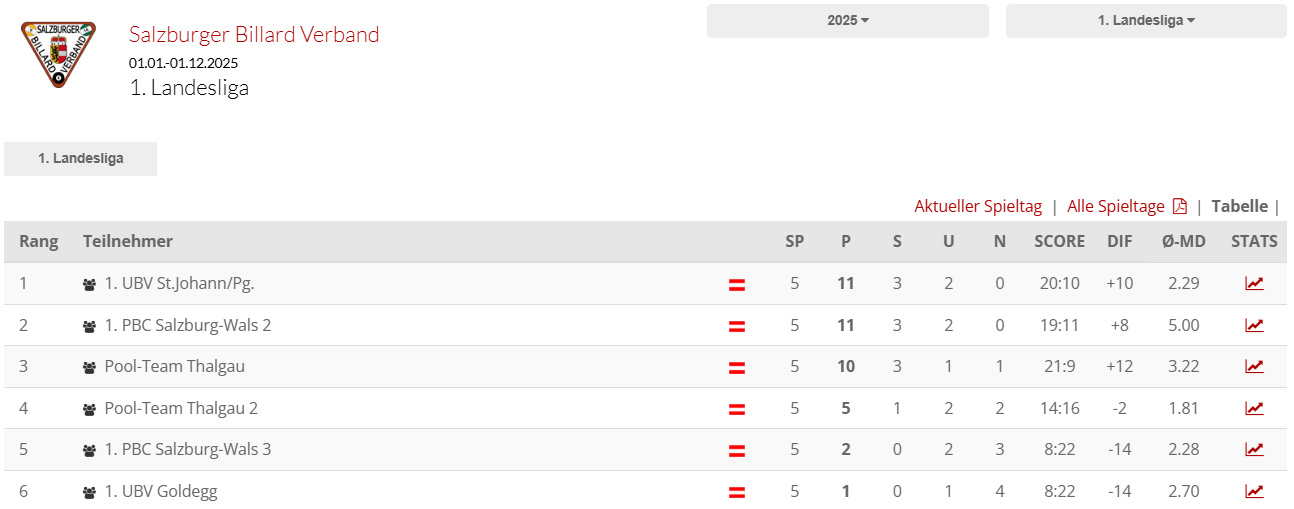The height and width of the screenshot is (509, 1294).
Task: Click the Salzburger Billard Verband logo
Action: [x=59, y=54]
